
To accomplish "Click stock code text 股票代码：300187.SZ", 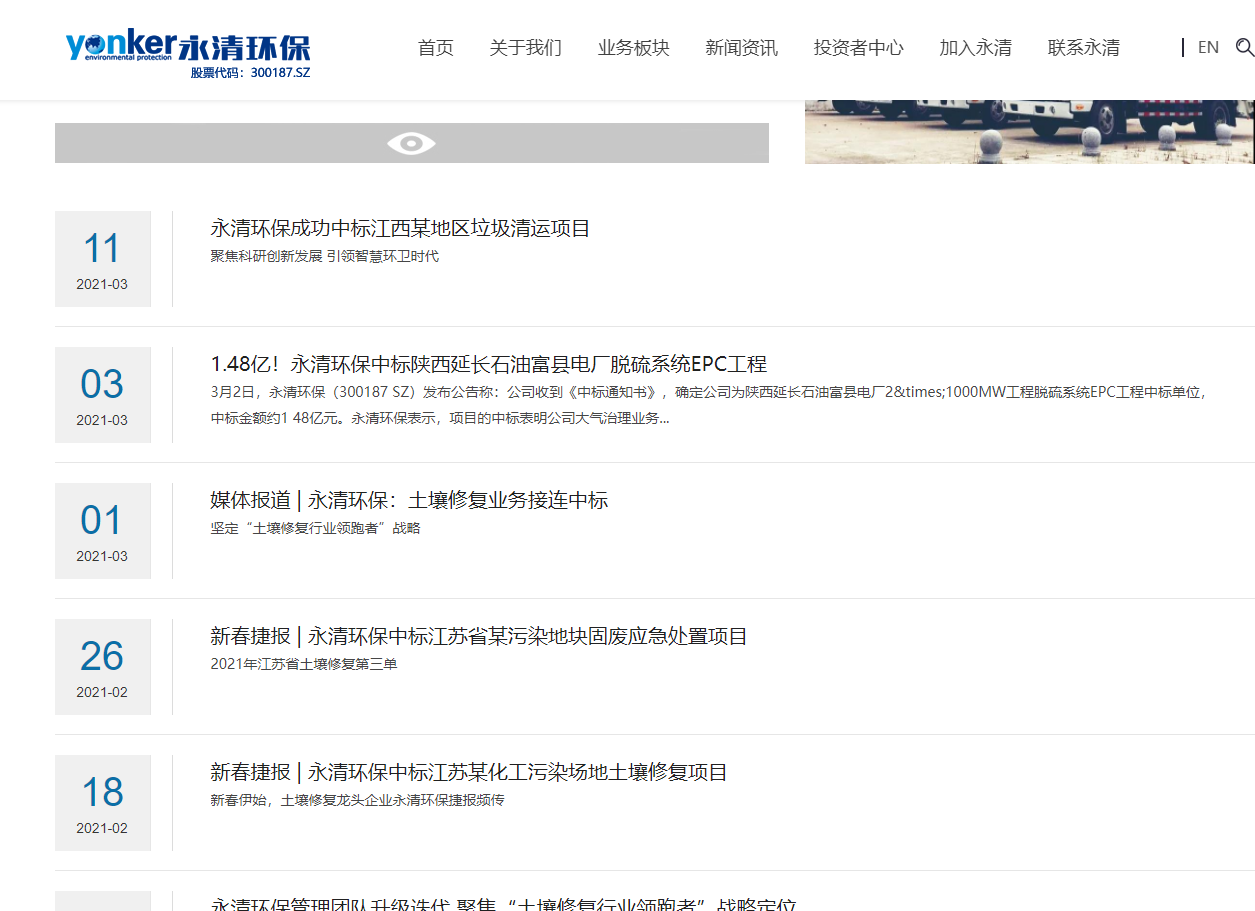I will click(250, 73).
